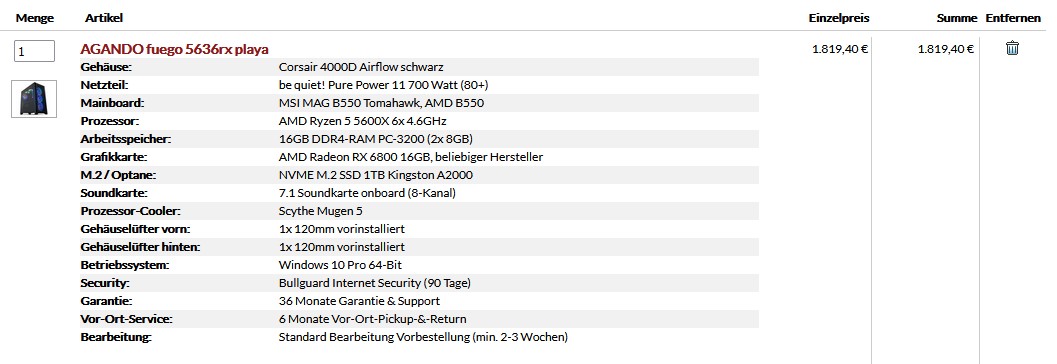Viewport: 1057px width, 364px height.
Task: Select the Betriebssystem Windows 10 Pro row
Action: (x=419, y=265)
